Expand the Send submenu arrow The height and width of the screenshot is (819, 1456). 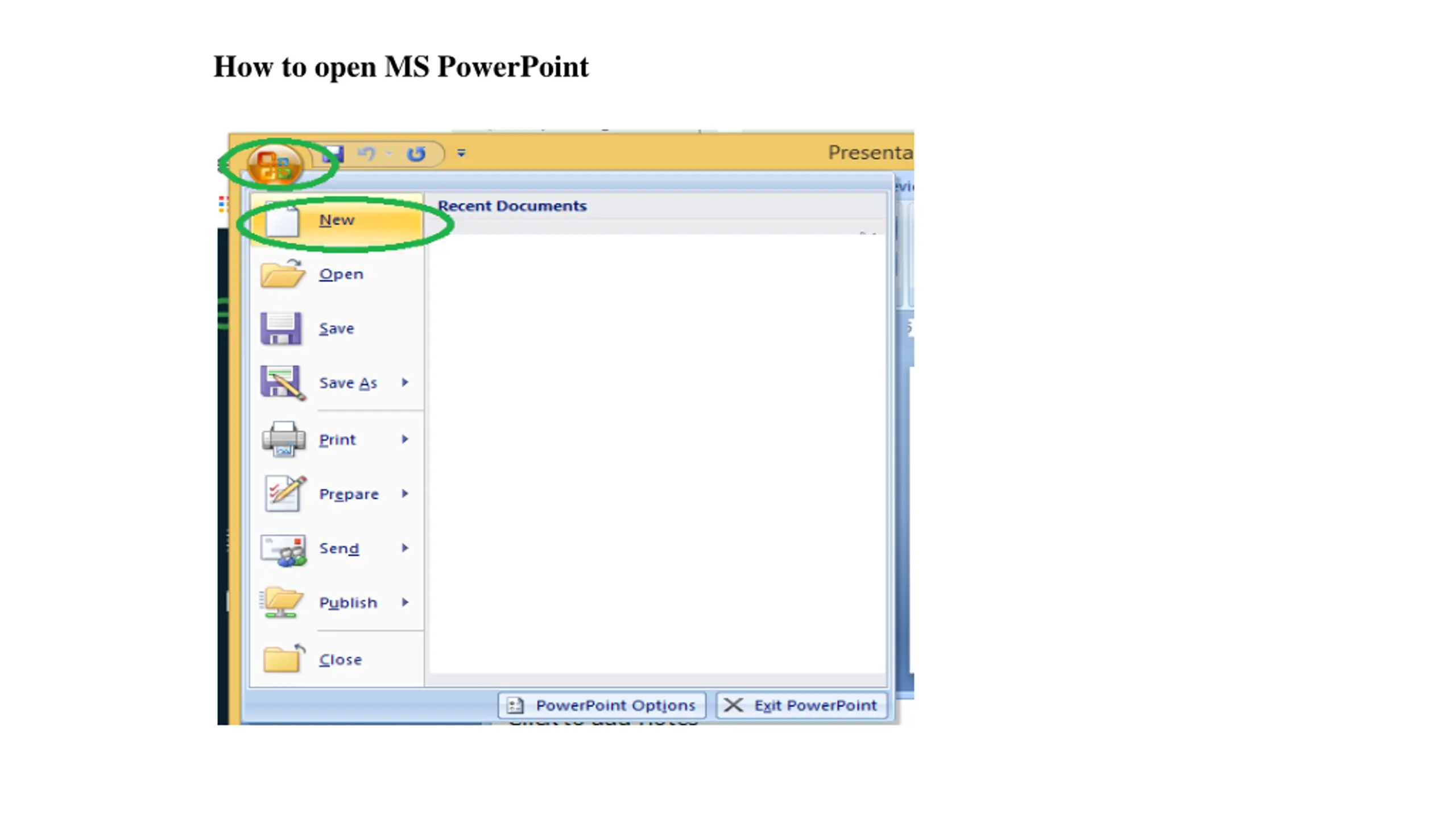(405, 548)
